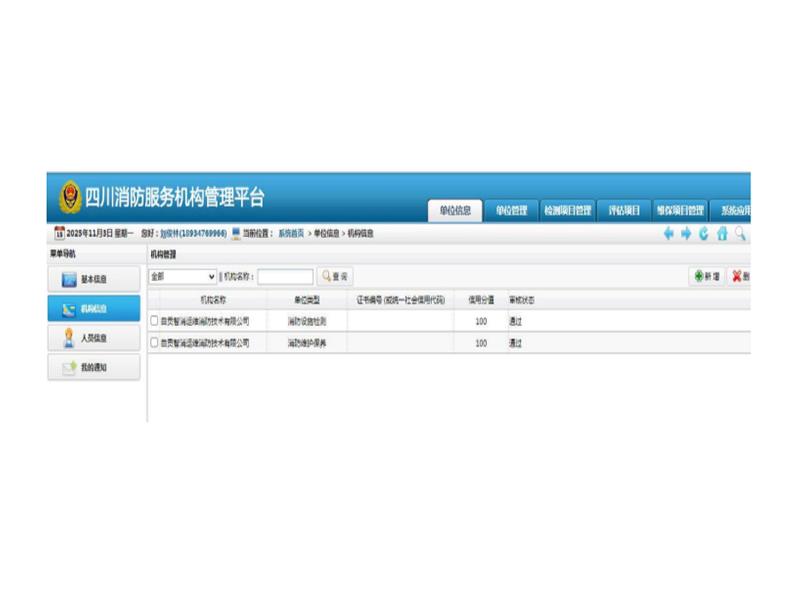Image resolution: width=800 pixels, height=599 pixels.
Task: Open the 全部 filter dropdown
Action: (183, 277)
